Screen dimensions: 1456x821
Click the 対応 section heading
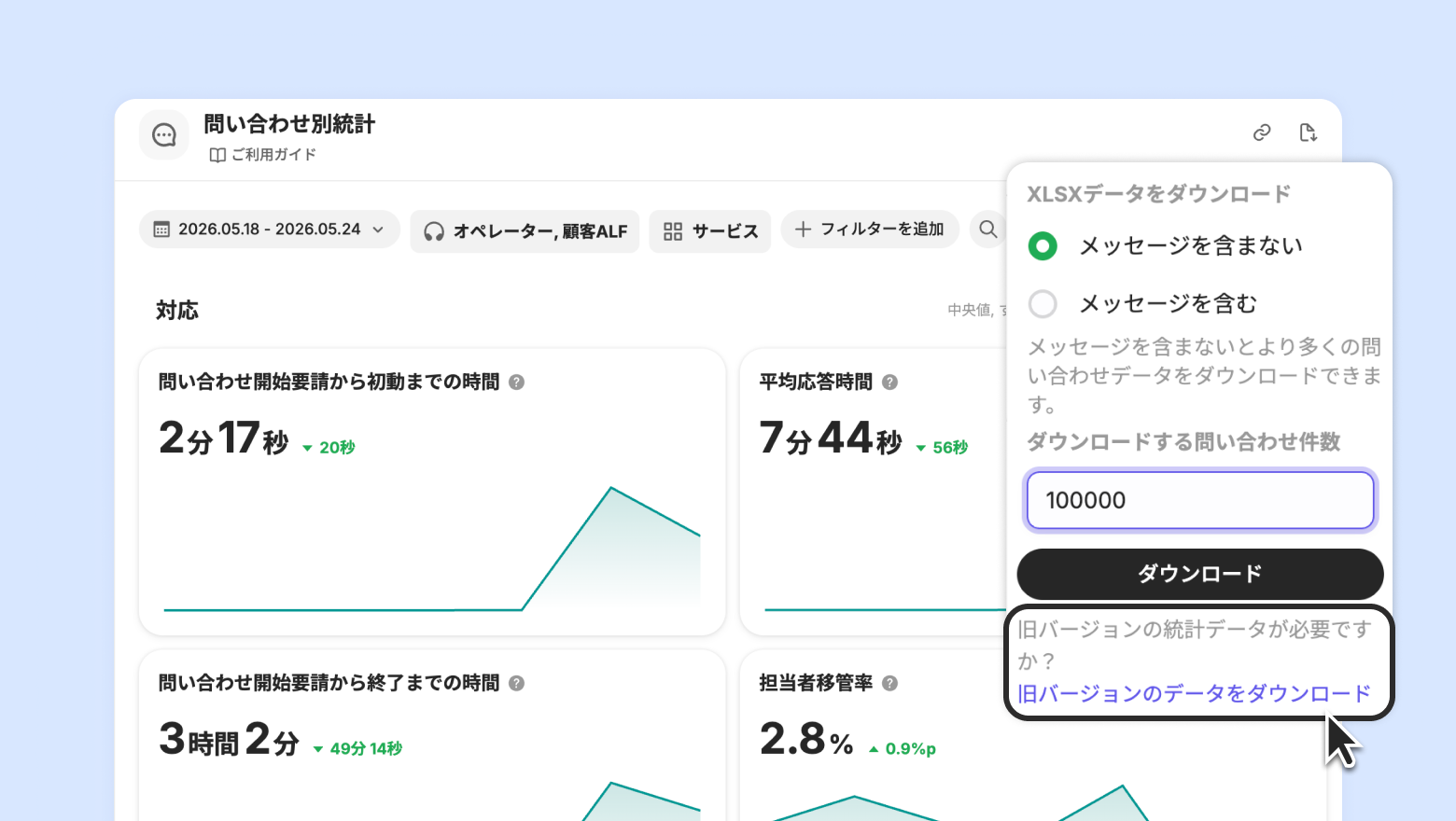[177, 311]
